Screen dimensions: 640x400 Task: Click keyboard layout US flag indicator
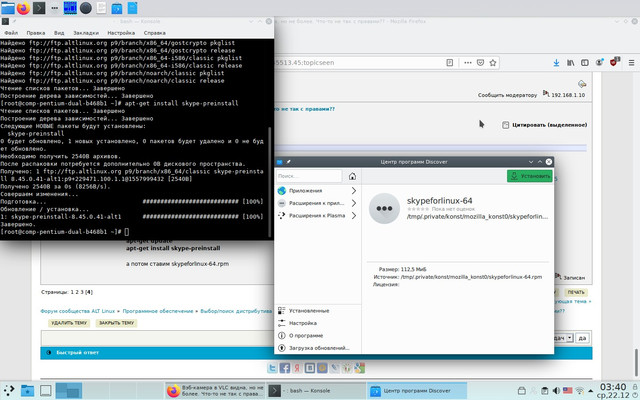pos(567,390)
